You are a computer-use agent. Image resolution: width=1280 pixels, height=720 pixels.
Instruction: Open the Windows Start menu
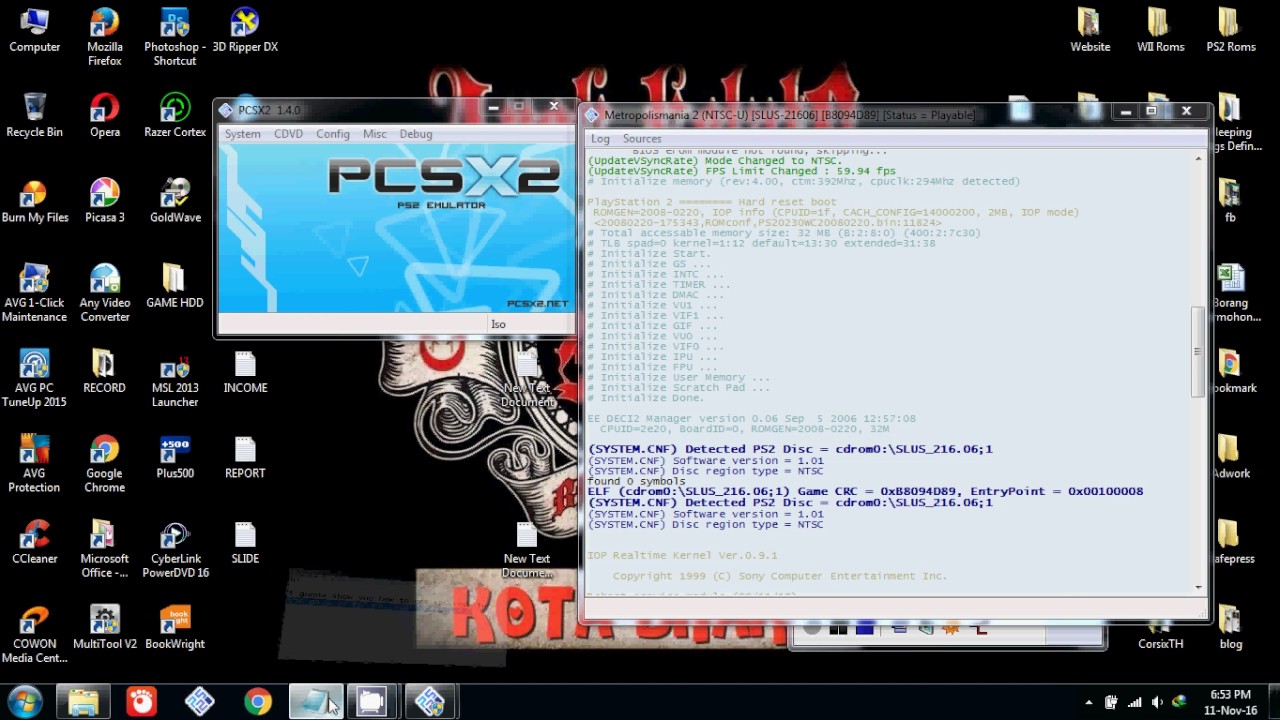point(24,702)
